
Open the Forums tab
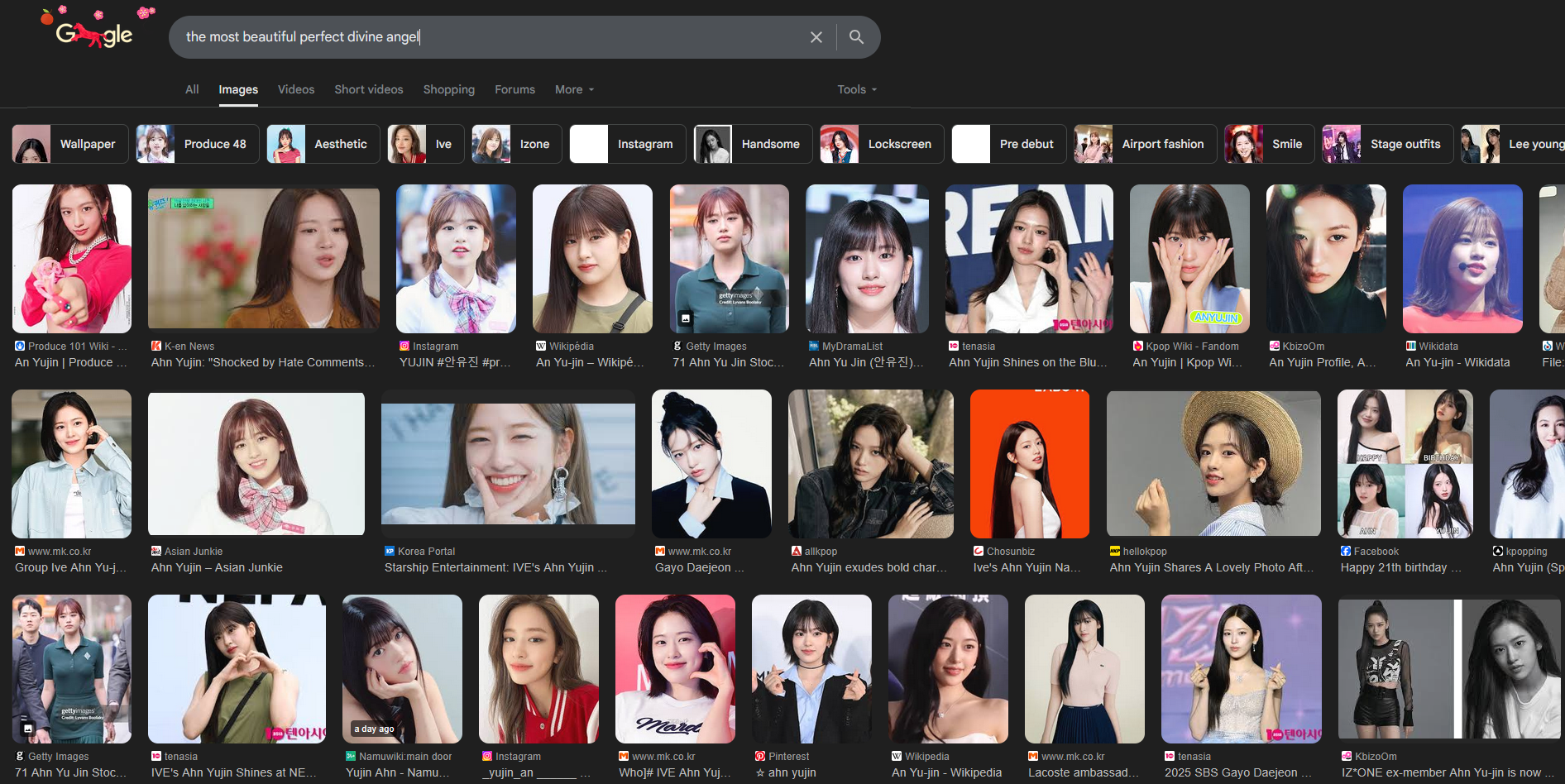514,89
